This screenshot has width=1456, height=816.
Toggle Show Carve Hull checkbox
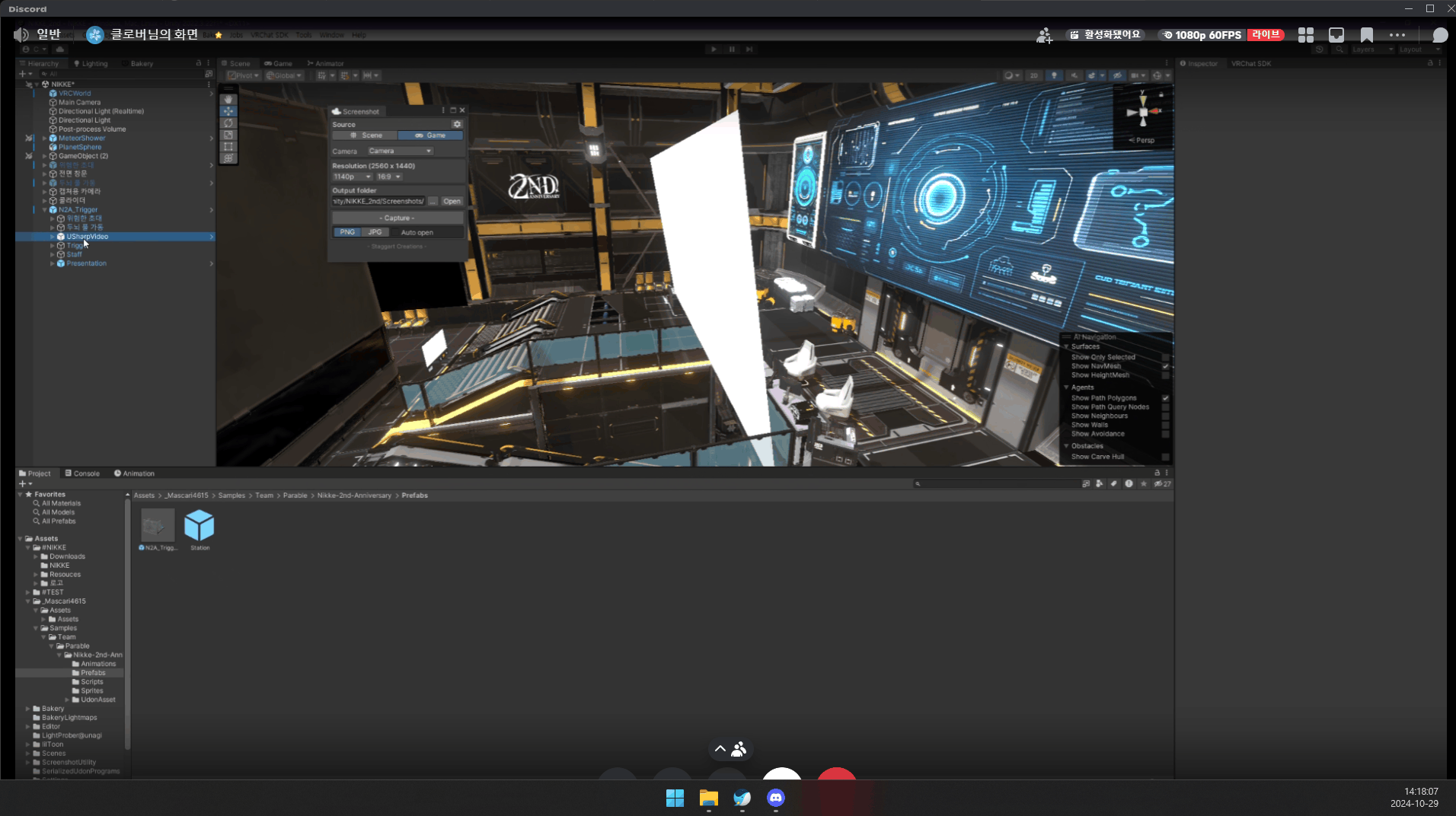tap(1165, 457)
